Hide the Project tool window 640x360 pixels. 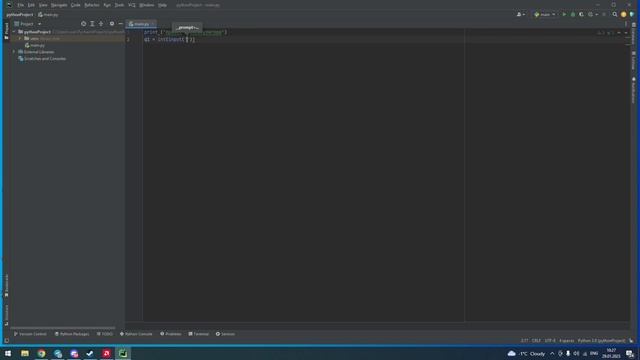point(120,24)
